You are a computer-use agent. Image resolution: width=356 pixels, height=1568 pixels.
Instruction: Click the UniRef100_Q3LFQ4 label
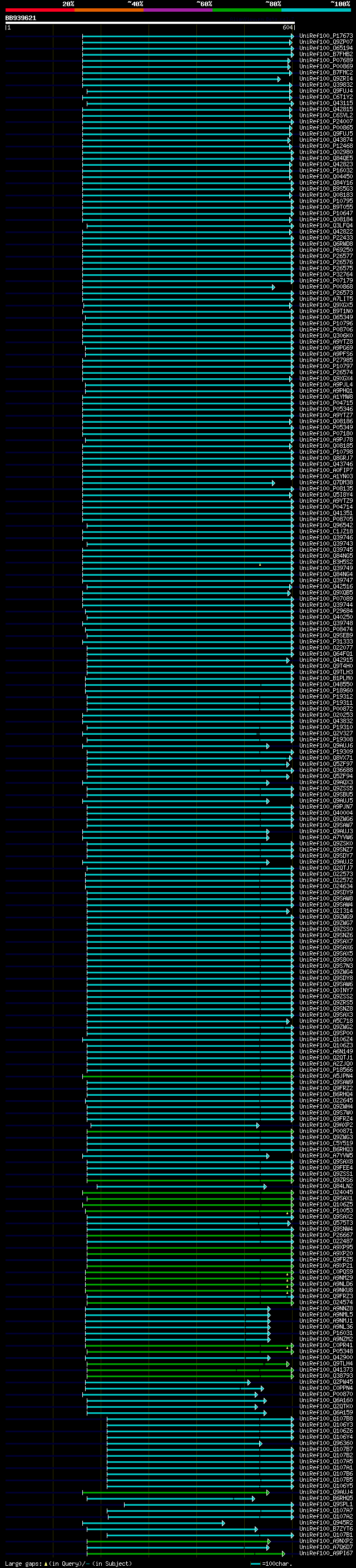click(326, 225)
